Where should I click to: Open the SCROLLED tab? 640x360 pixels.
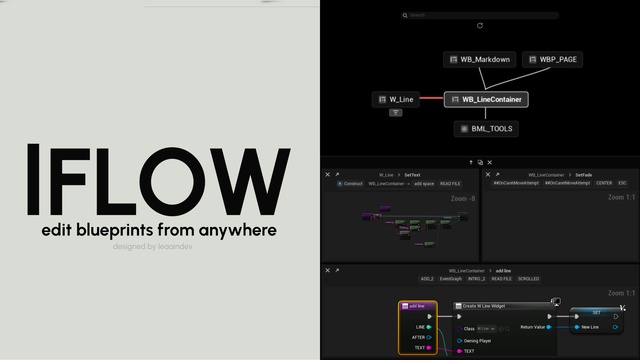click(x=529, y=279)
